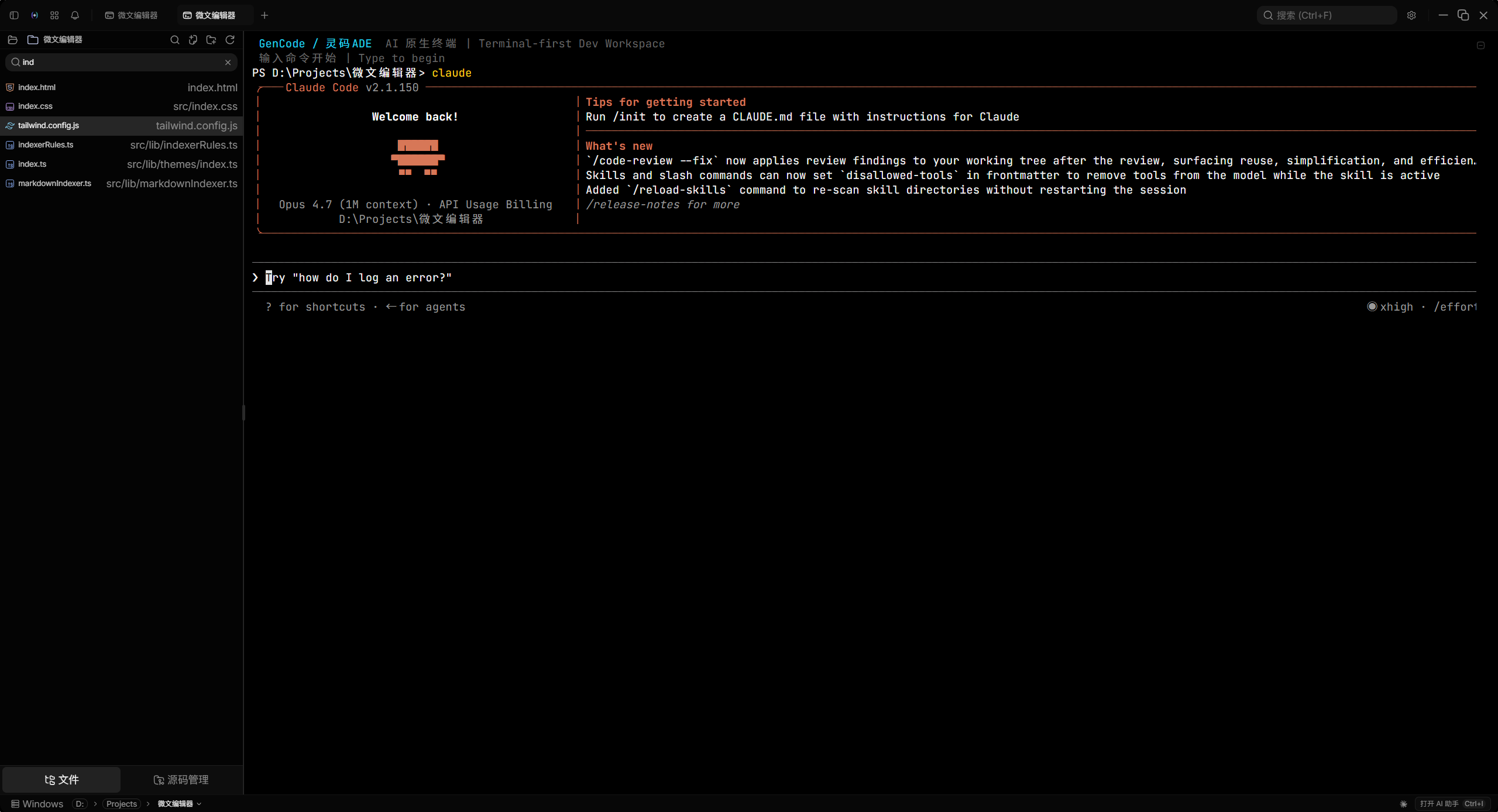The image size is (1498, 812).
Task: Click the index.html file type icon
Action: (x=10, y=87)
